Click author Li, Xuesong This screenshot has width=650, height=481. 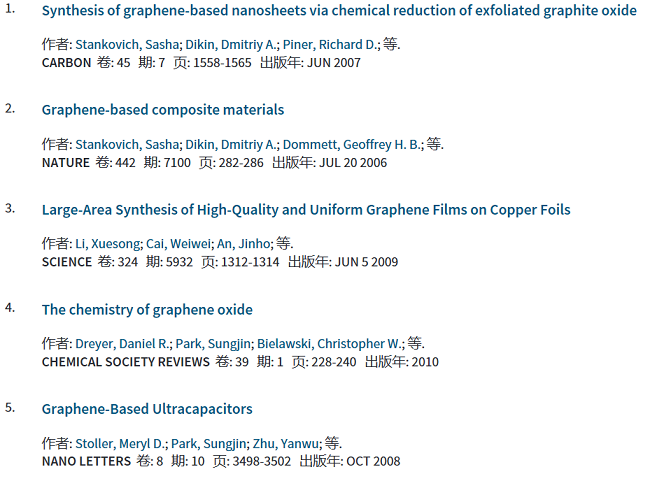point(108,243)
